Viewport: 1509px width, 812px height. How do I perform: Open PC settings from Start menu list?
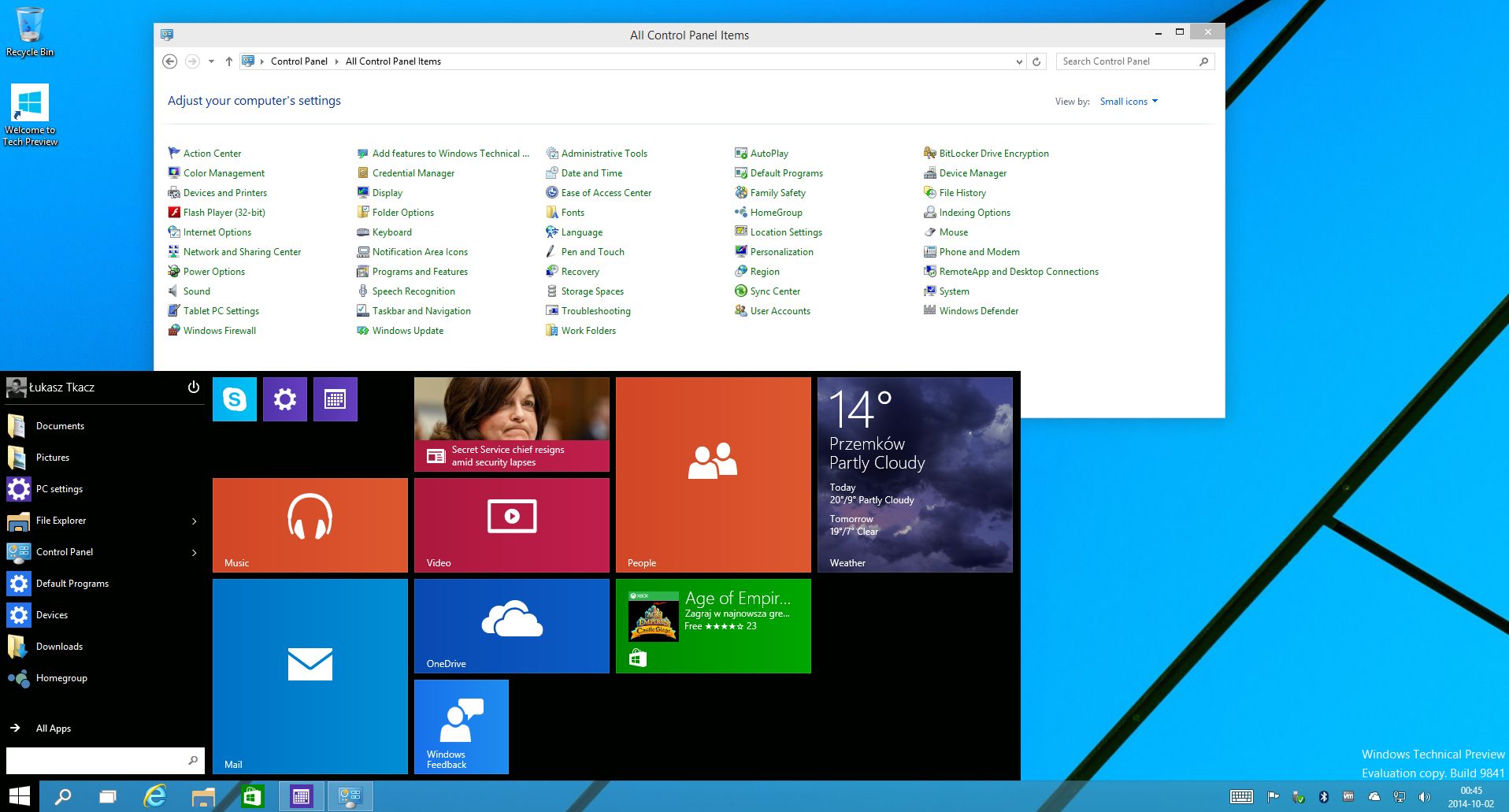point(59,489)
